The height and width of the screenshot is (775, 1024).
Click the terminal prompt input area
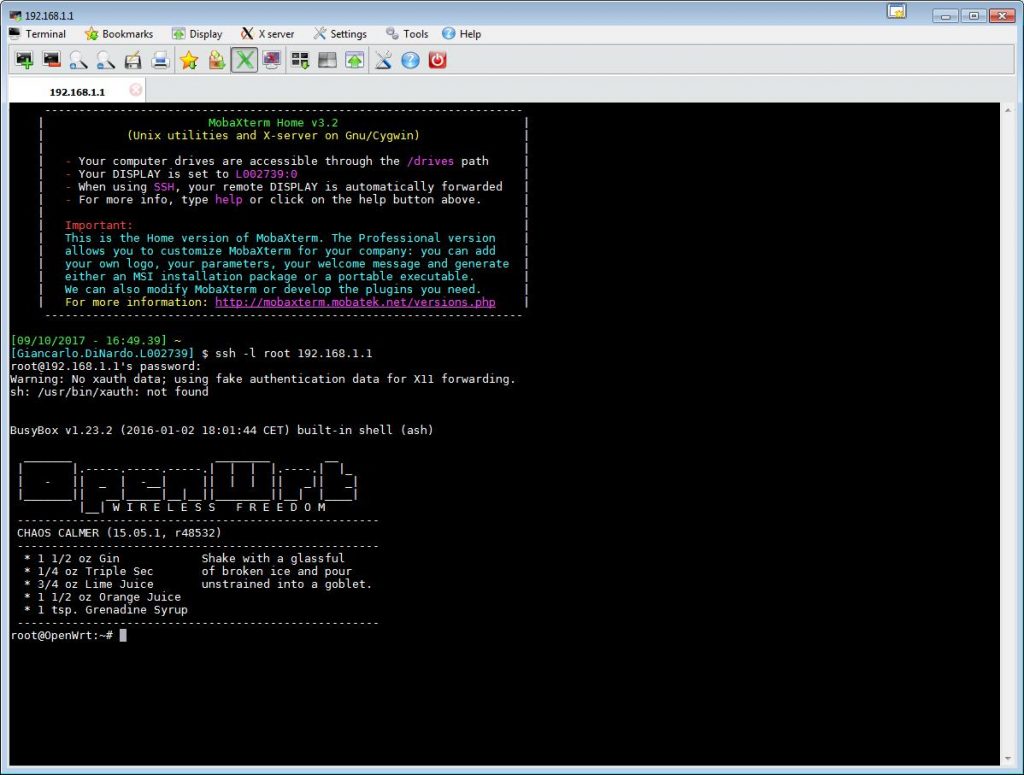[122, 634]
